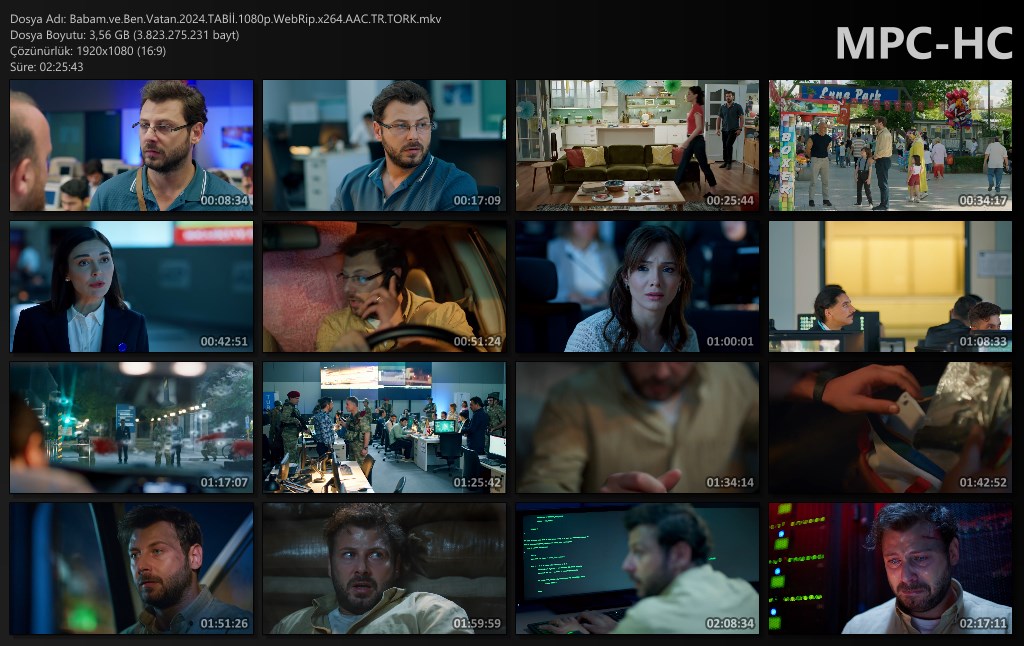Pick the blurred frame stamped 01:34:14

click(637, 428)
